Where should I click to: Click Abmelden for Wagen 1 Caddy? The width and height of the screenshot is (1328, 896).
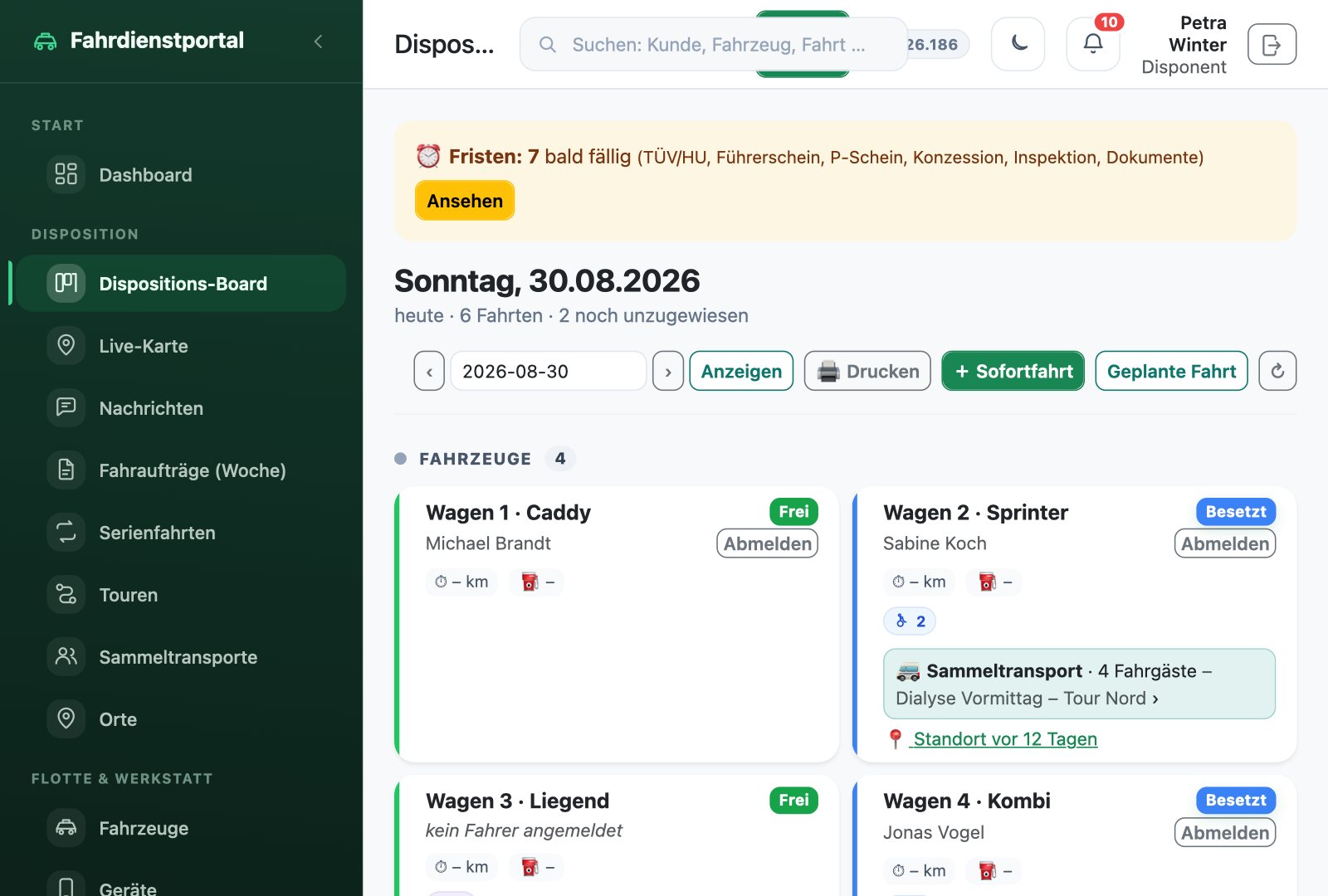coord(768,543)
